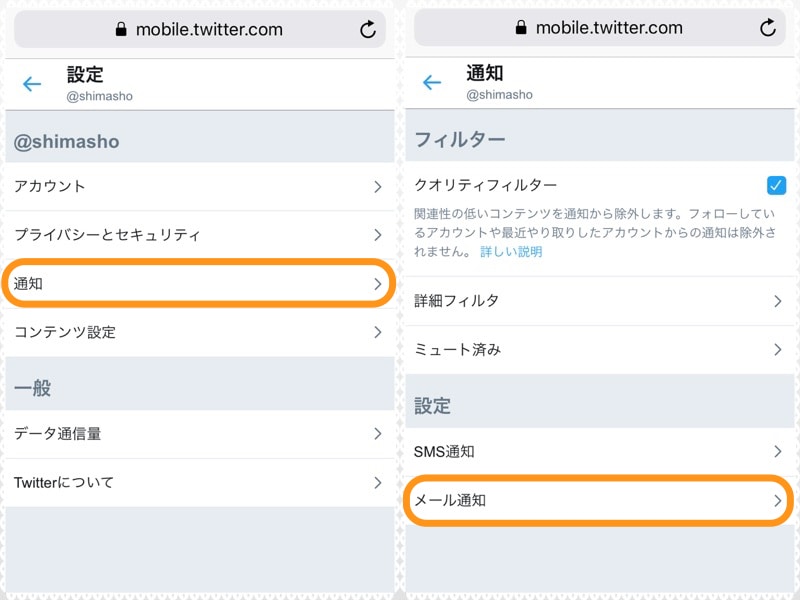Click lock icon in right address bar
This screenshot has height=600, width=800.
pos(521,29)
